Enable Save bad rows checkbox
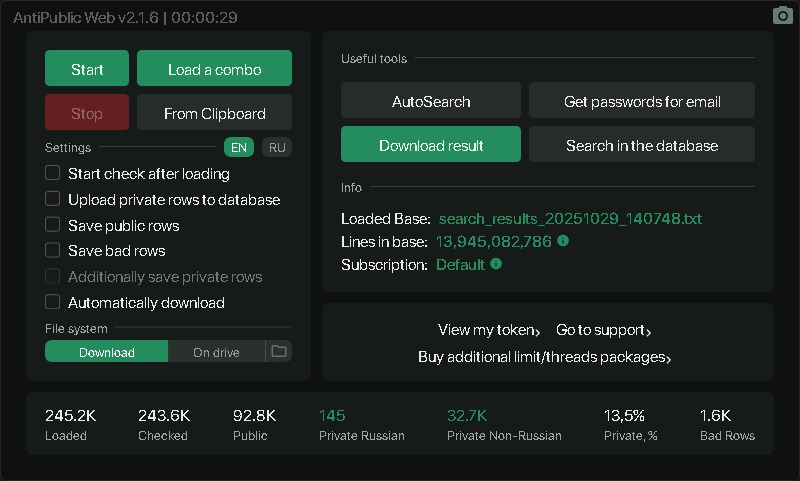The image size is (800, 481). (53, 251)
